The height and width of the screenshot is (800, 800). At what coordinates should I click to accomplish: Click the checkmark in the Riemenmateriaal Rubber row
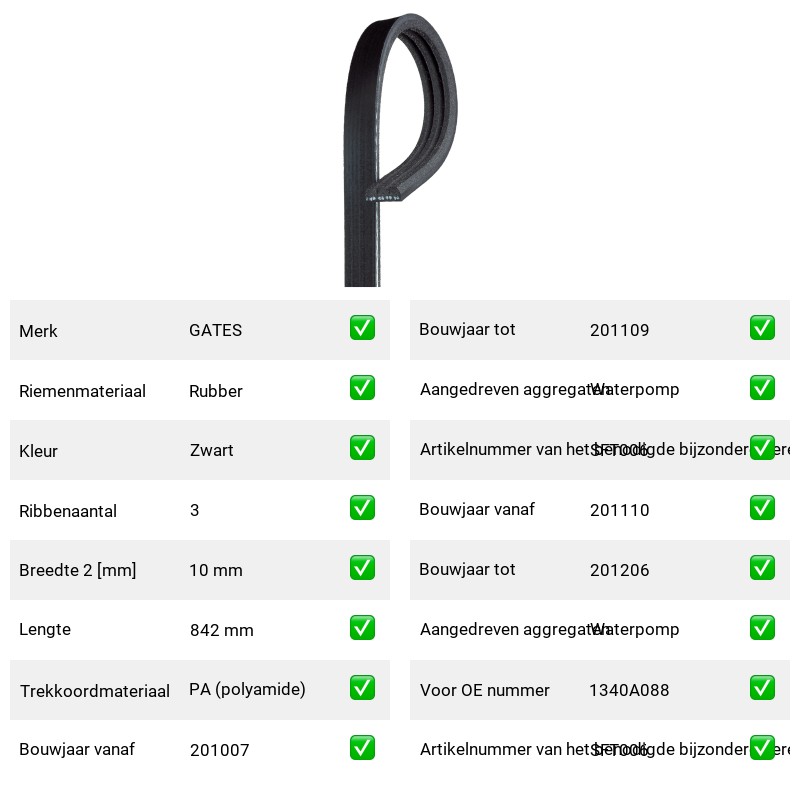tap(362, 388)
